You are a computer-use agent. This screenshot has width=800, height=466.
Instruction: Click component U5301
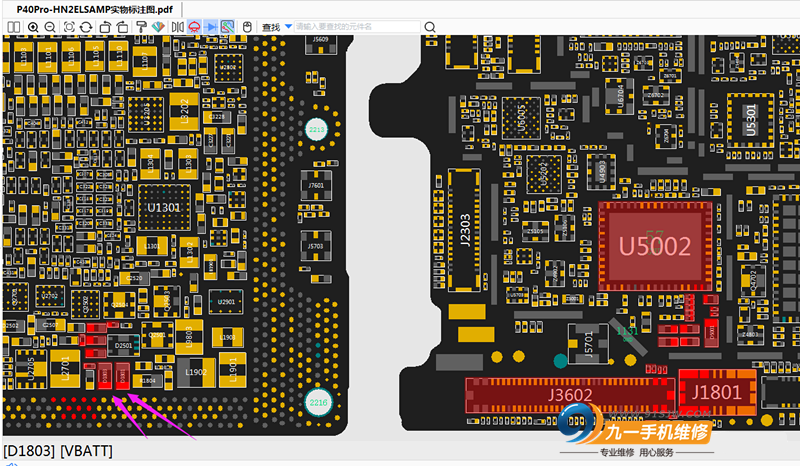pyautogui.click(x=750, y=121)
